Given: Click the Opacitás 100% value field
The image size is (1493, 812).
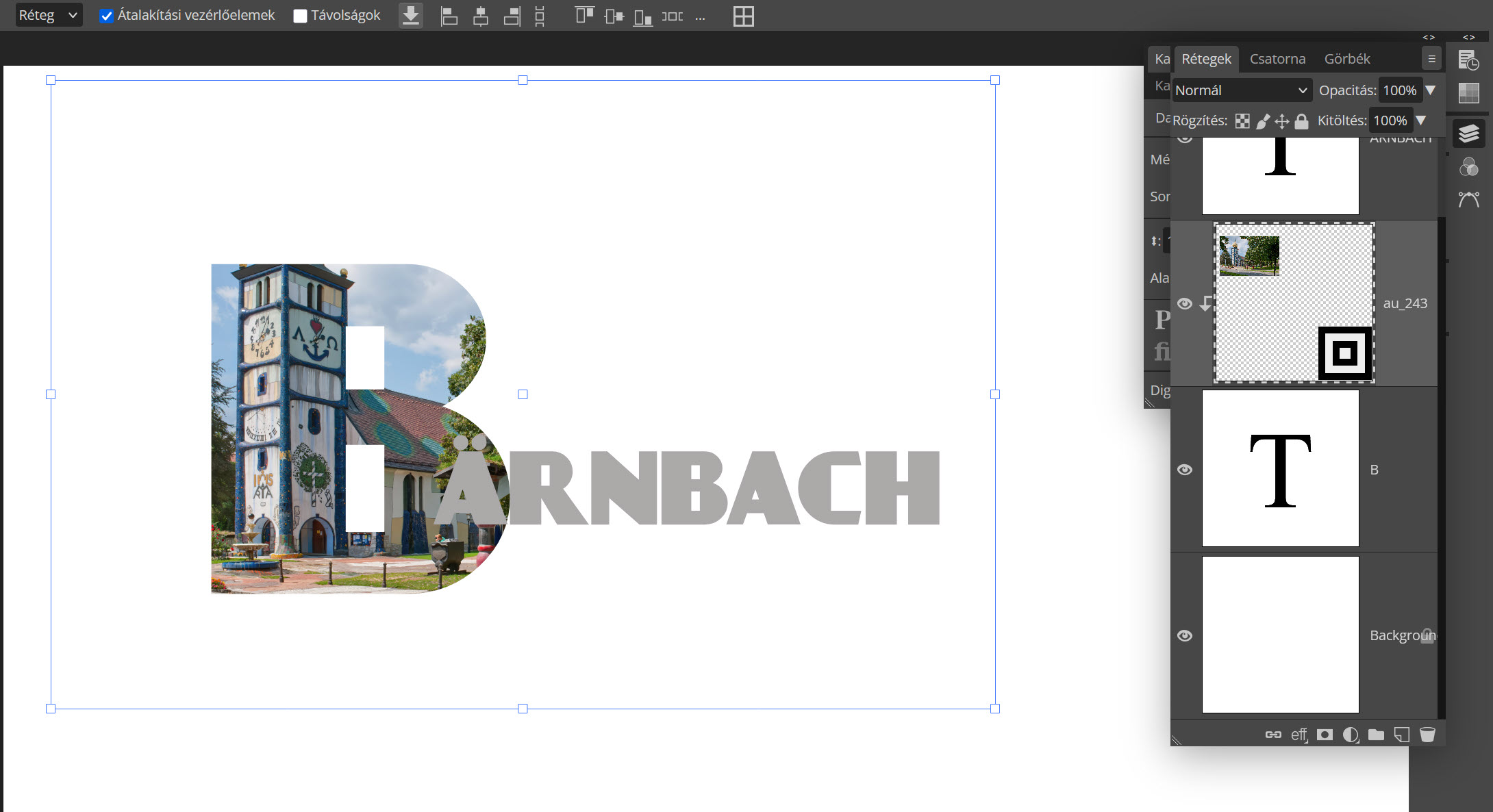Looking at the screenshot, I should [1400, 90].
